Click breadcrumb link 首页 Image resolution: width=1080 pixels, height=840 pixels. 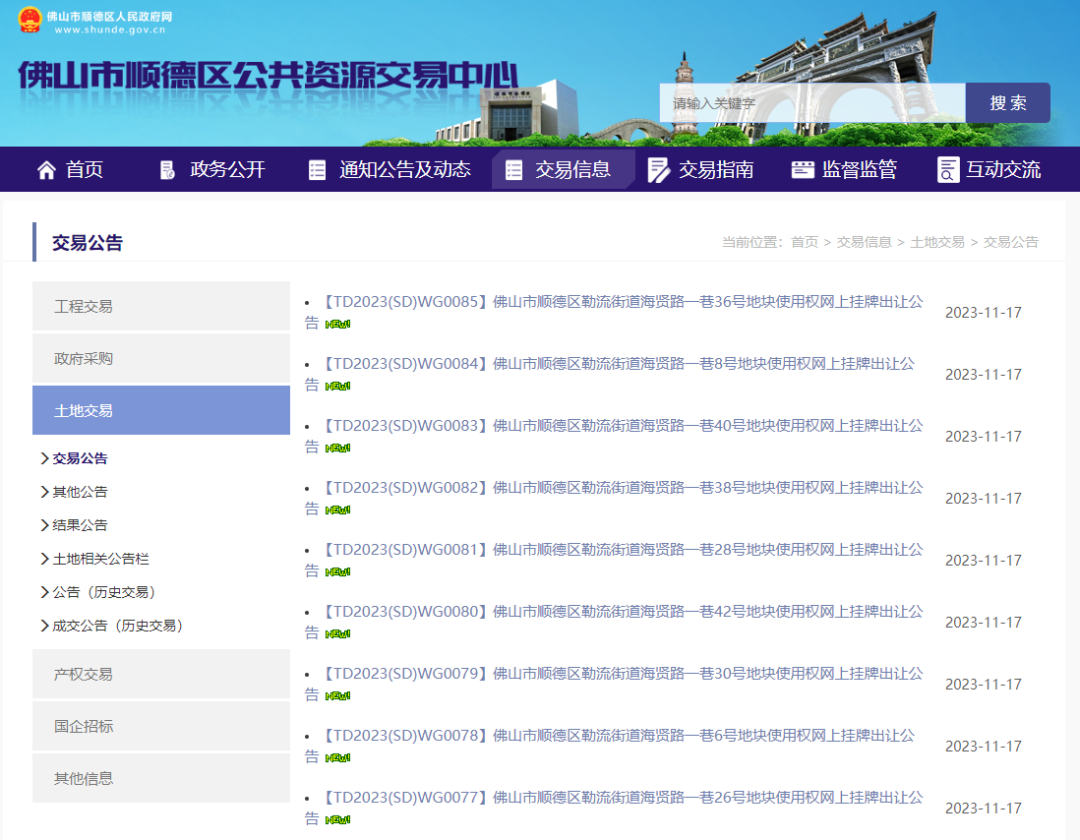804,242
